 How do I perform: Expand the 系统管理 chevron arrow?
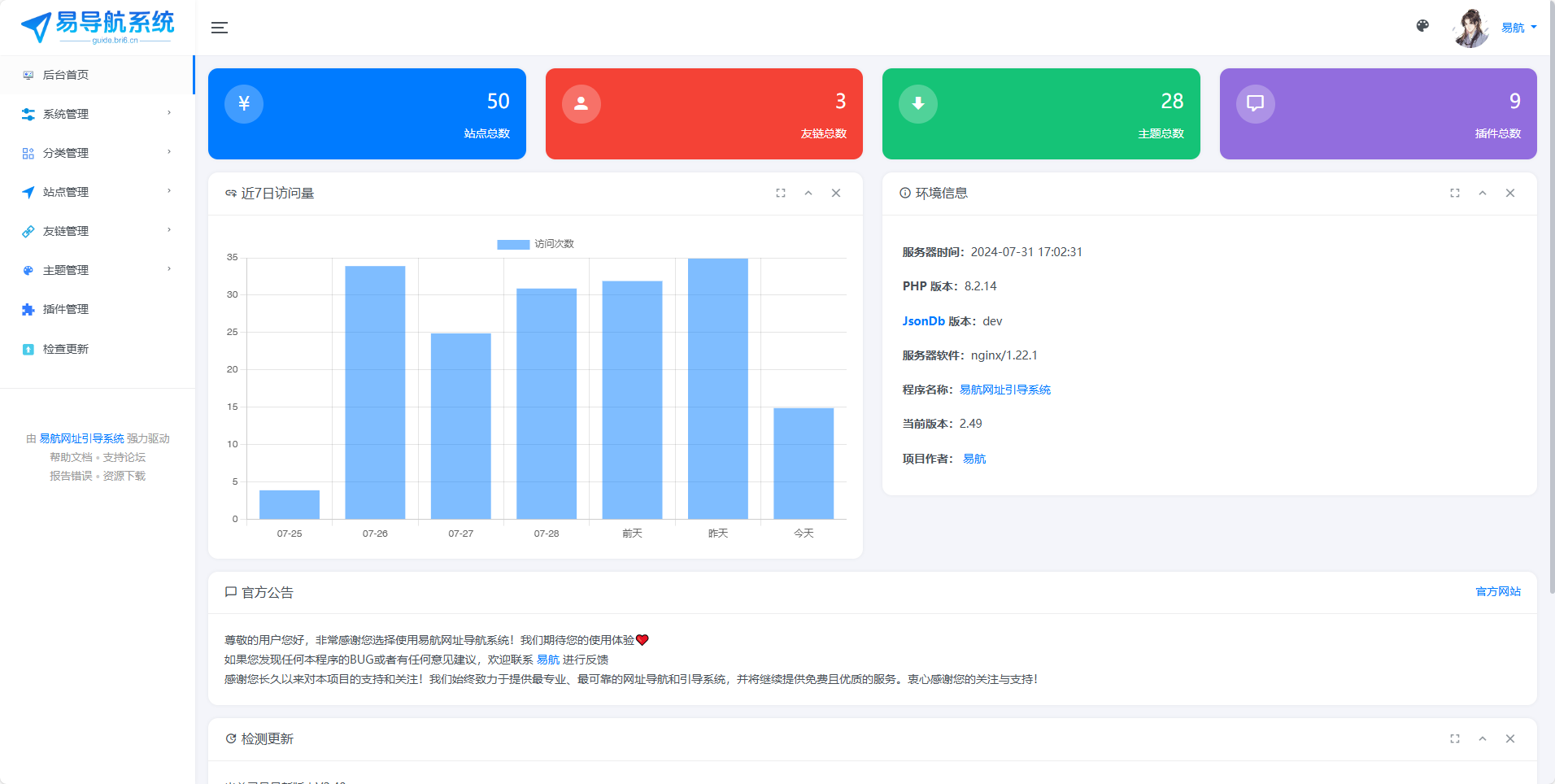(169, 113)
